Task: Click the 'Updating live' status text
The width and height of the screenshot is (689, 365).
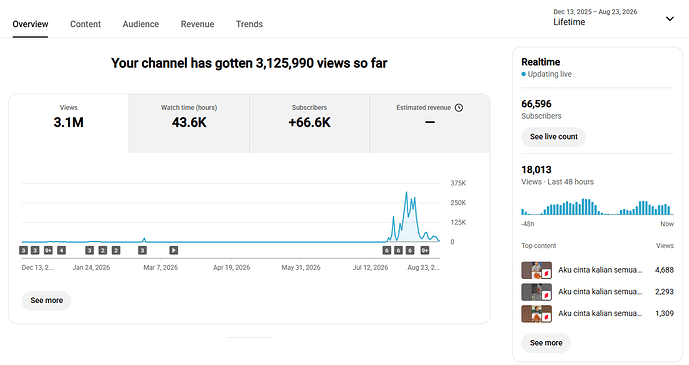Action: tap(549, 74)
